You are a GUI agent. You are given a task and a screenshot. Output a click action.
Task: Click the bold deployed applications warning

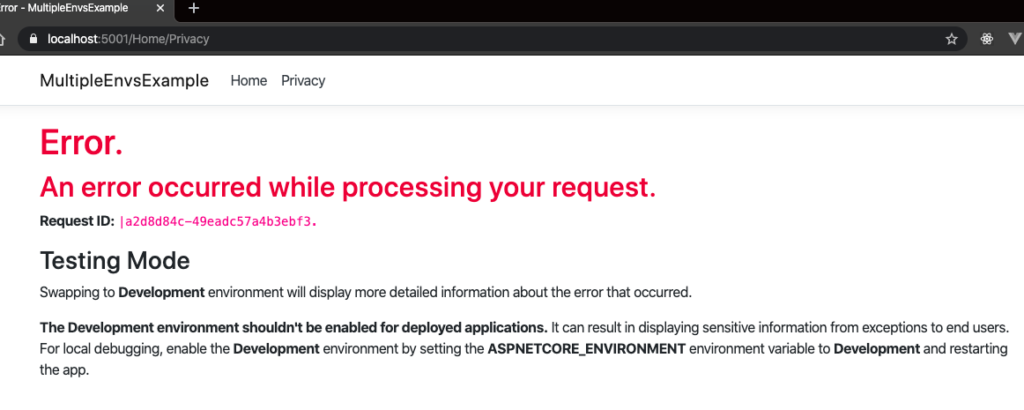(293, 327)
